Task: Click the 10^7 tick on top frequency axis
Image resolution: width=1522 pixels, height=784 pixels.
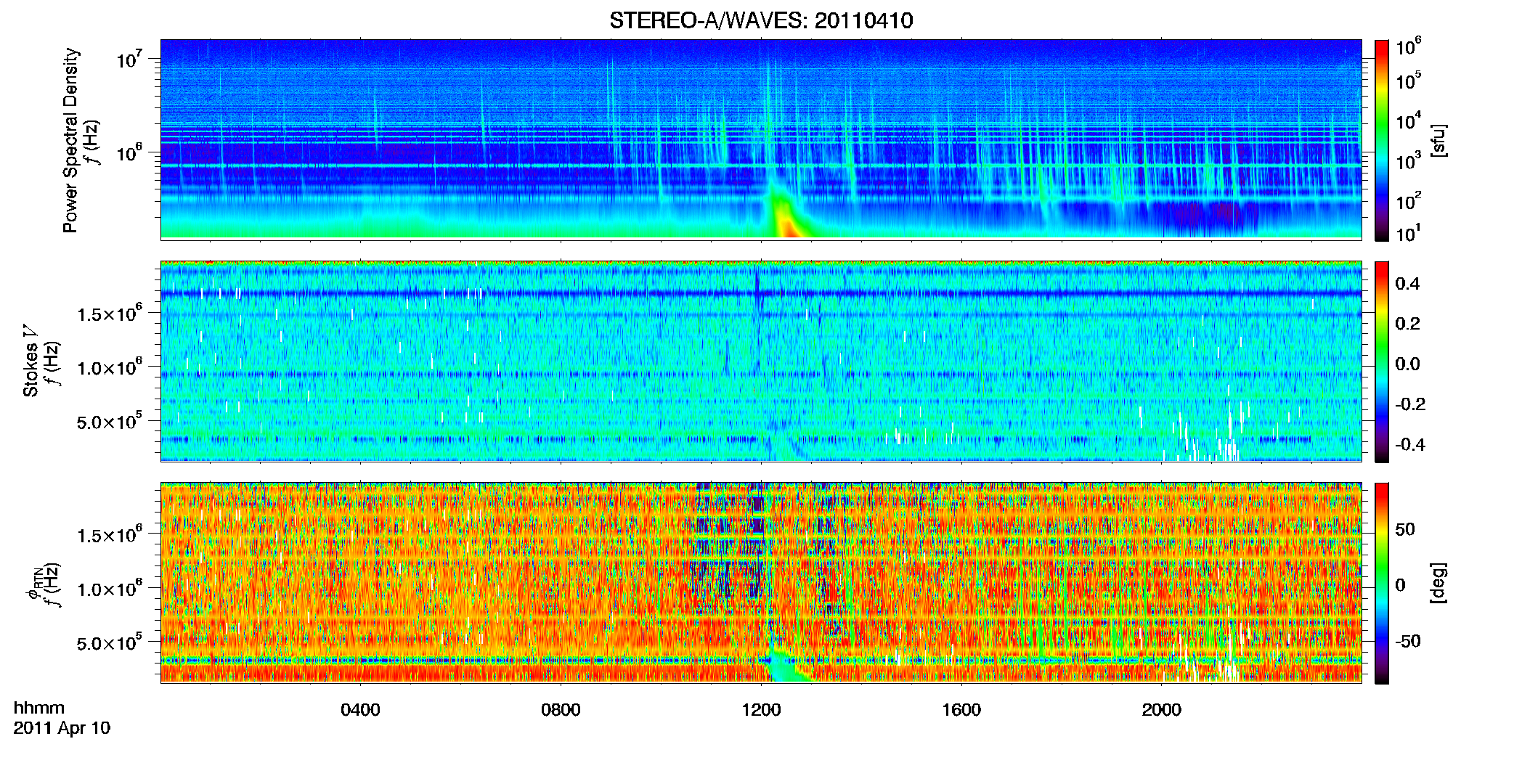Action: (x=130, y=59)
